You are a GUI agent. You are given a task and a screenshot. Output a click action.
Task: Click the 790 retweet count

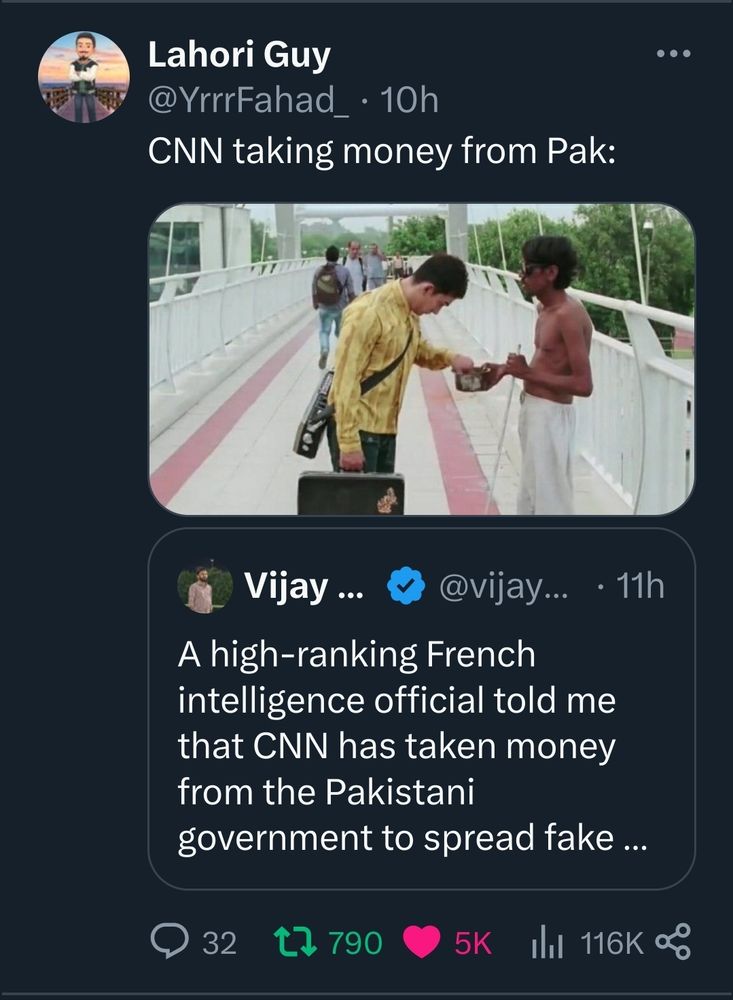coord(355,942)
